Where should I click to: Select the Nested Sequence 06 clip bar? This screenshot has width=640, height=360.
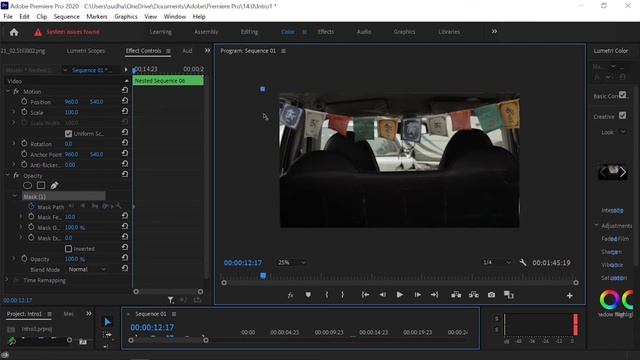[168, 81]
